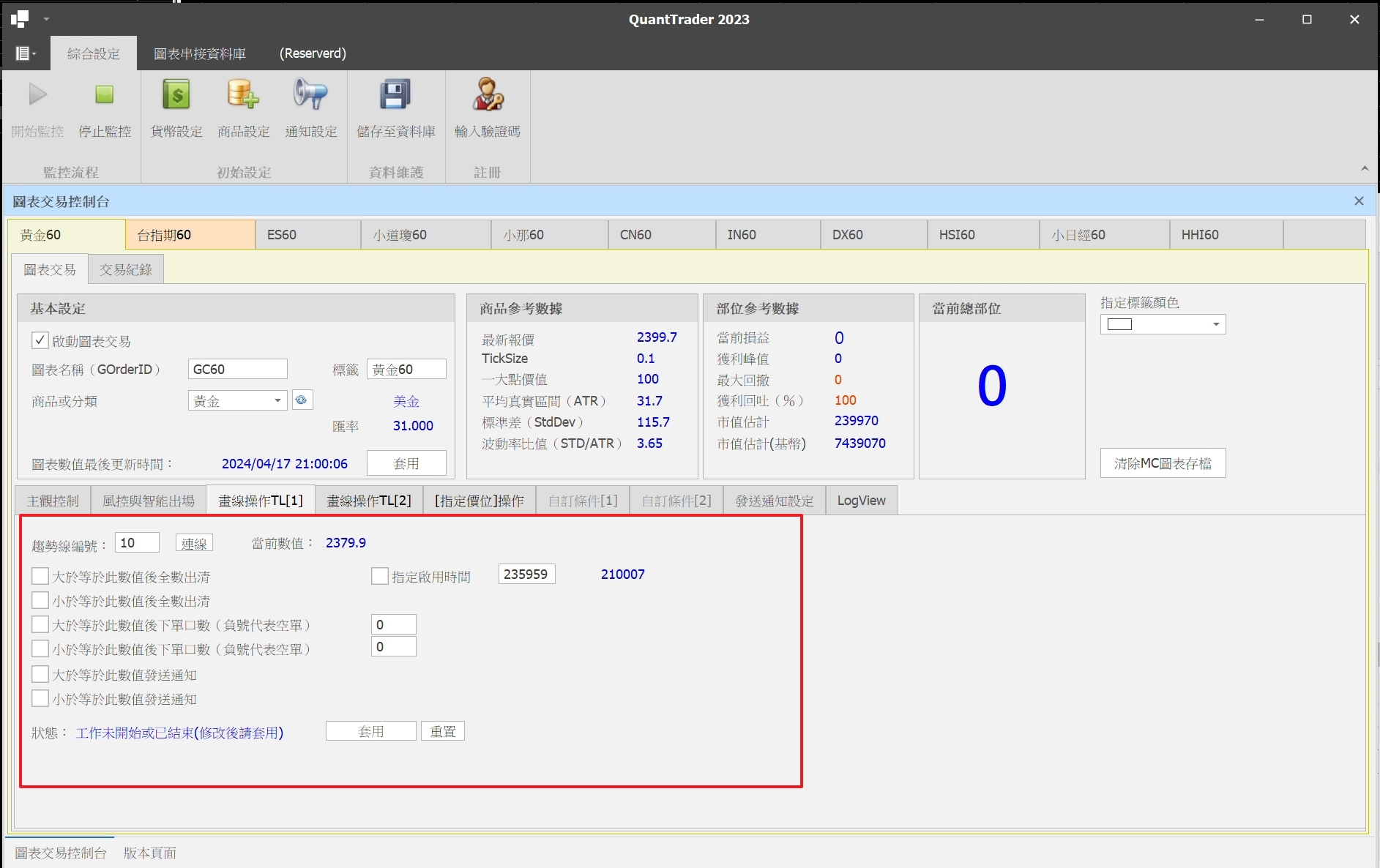The height and width of the screenshot is (868, 1380).
Task: Click the 趨勢線編號 input field
Action: pyautogui.click(x=137, y=543)
